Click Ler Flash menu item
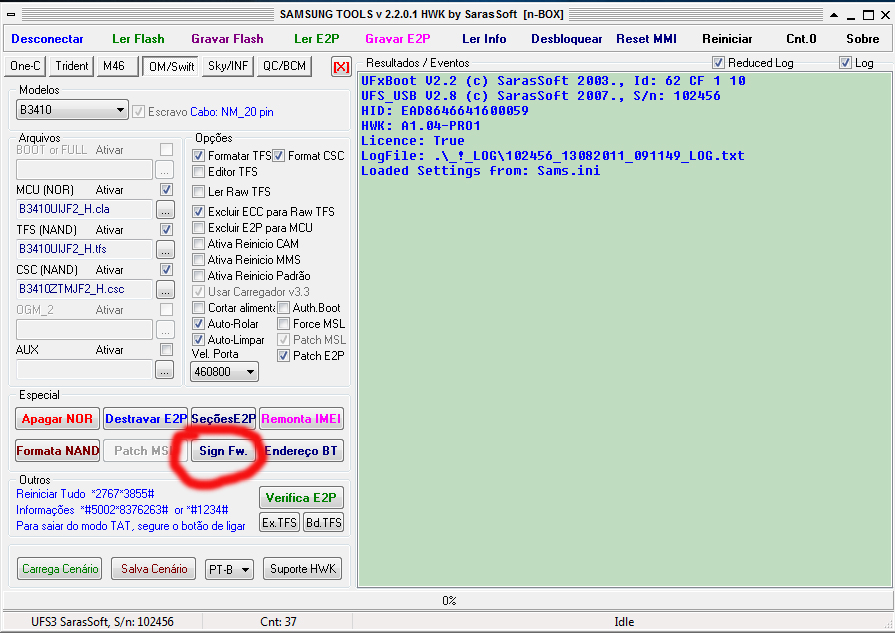This screenshot has width=895, height=633. (138, 39)
